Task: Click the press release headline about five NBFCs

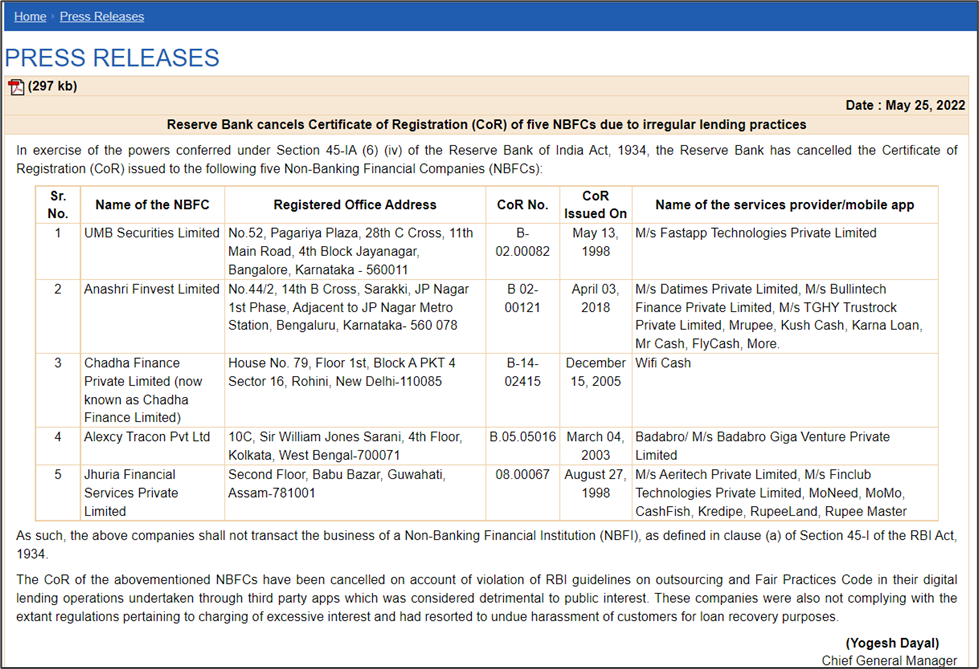Action: pyautogui.click(x=486, y=124)
